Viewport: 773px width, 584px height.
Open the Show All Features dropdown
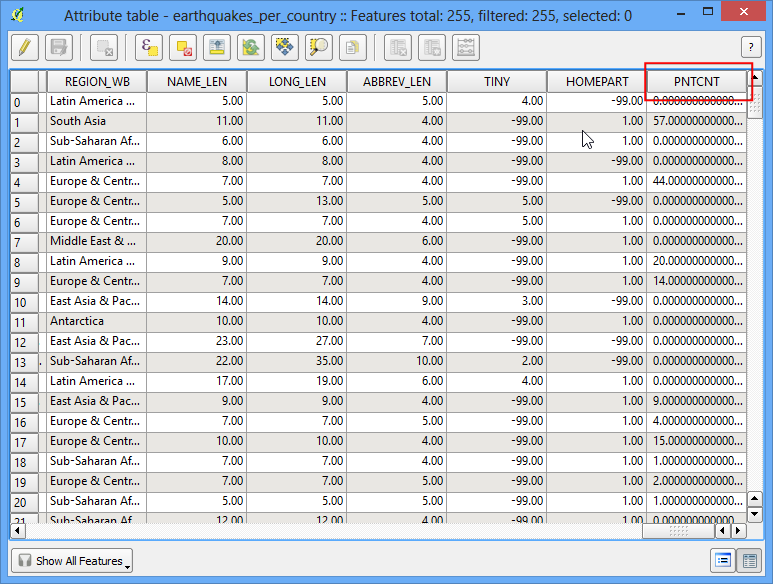pyautogui.click(x=72, y=561)
